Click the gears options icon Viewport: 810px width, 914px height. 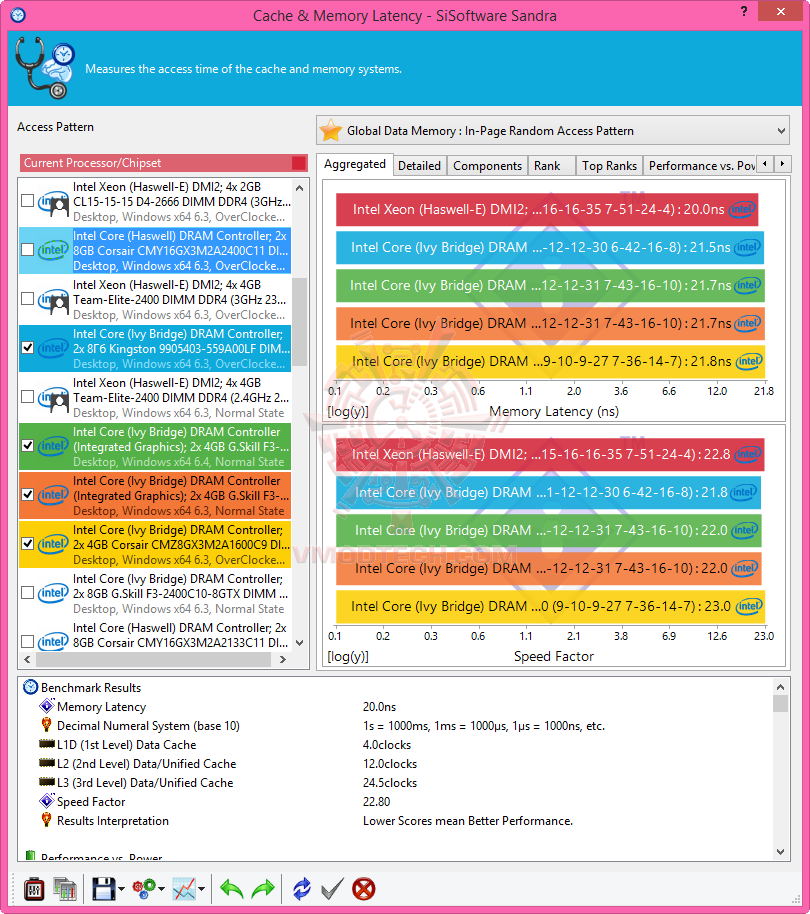(x=143, y=888)
